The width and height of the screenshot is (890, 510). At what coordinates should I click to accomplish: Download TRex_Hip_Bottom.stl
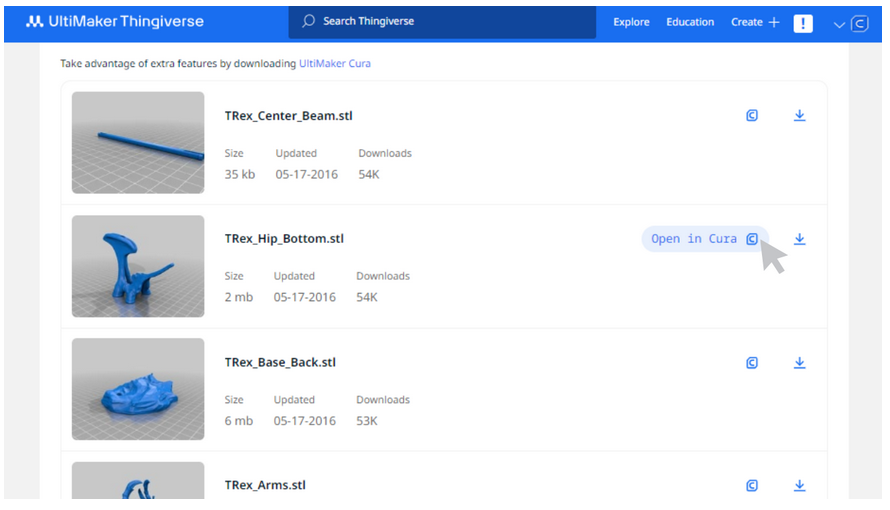click(799, 239)
